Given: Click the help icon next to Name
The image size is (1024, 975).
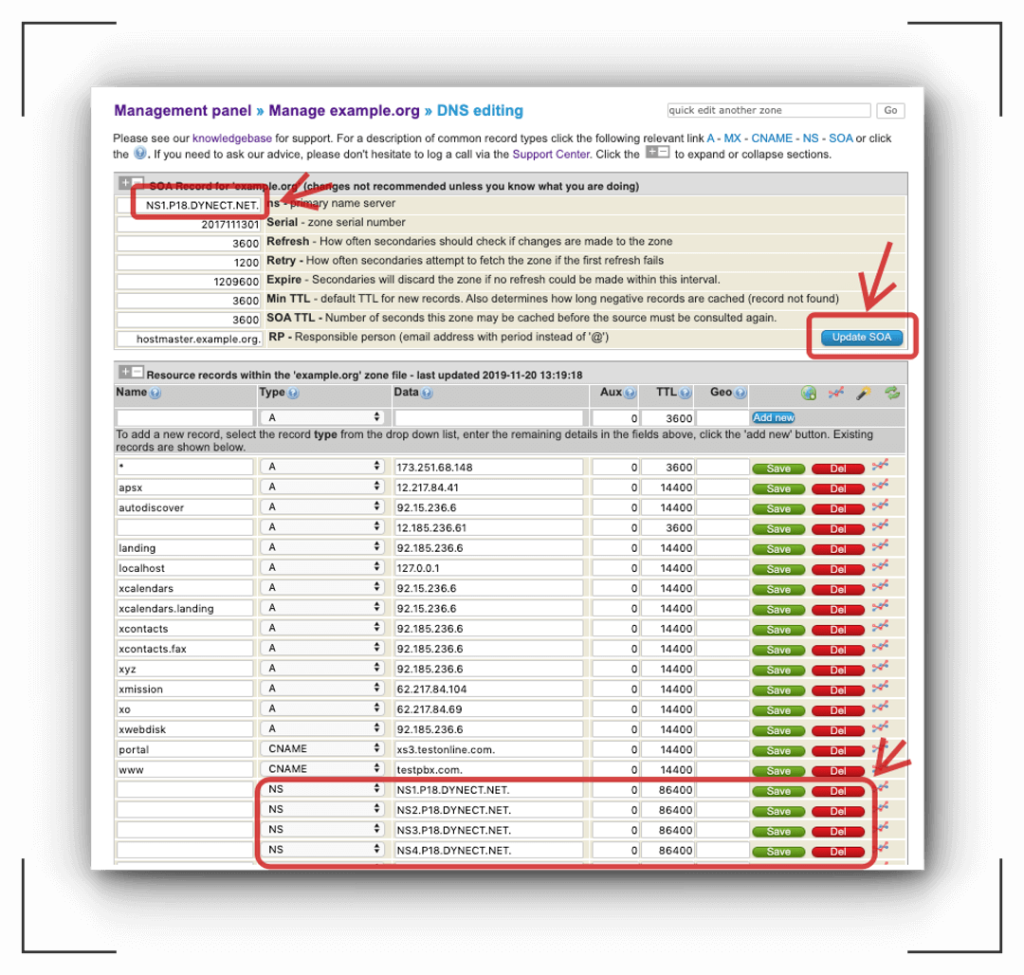Looking at the screenshot, I should point(155,393).
